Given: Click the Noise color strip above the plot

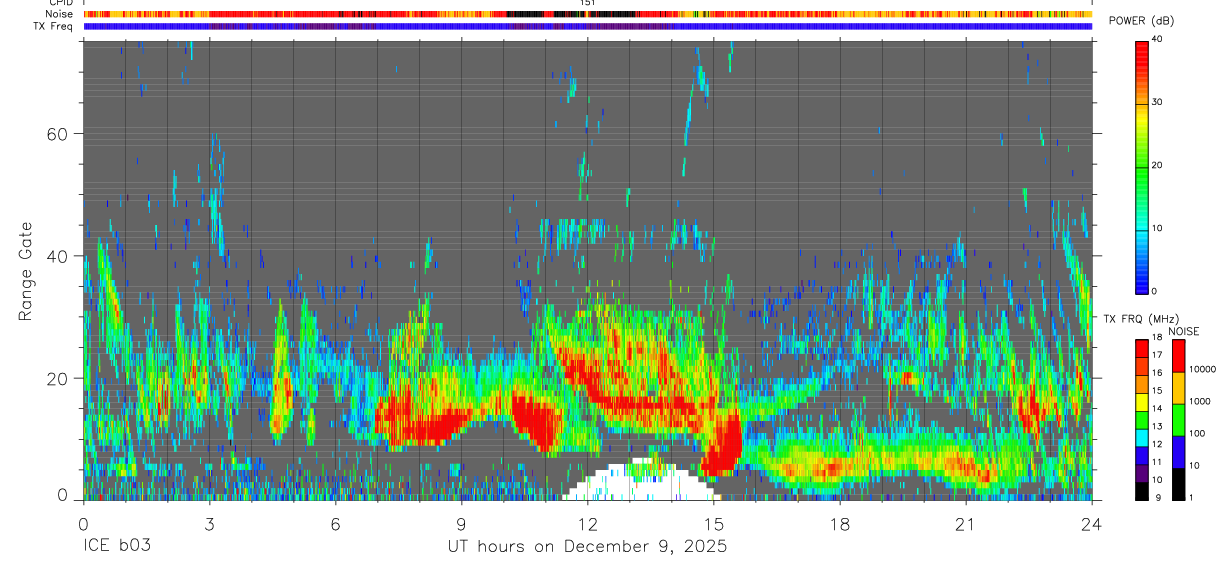Looking at the screenshot, I should 587,14.
